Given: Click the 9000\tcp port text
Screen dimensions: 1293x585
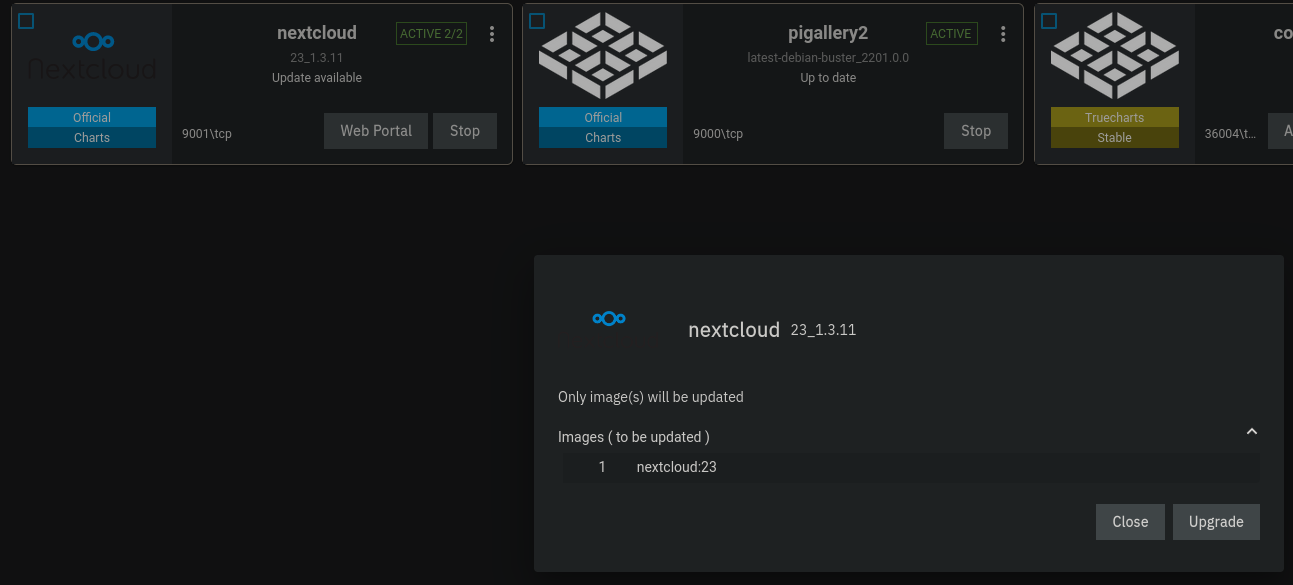Looking at the screenshot, I should 718,134.
